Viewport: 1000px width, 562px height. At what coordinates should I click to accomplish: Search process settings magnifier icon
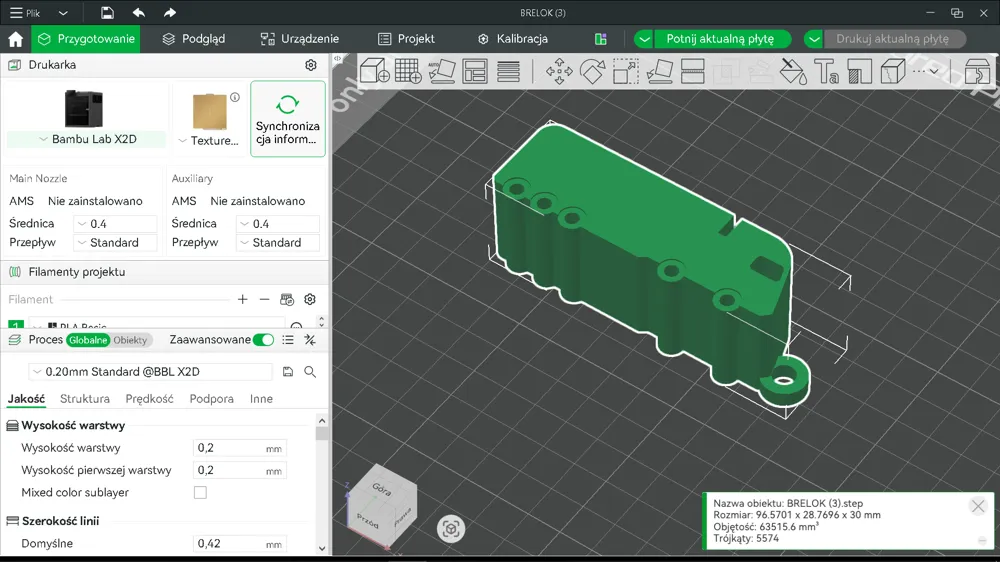tap(310, 371)
